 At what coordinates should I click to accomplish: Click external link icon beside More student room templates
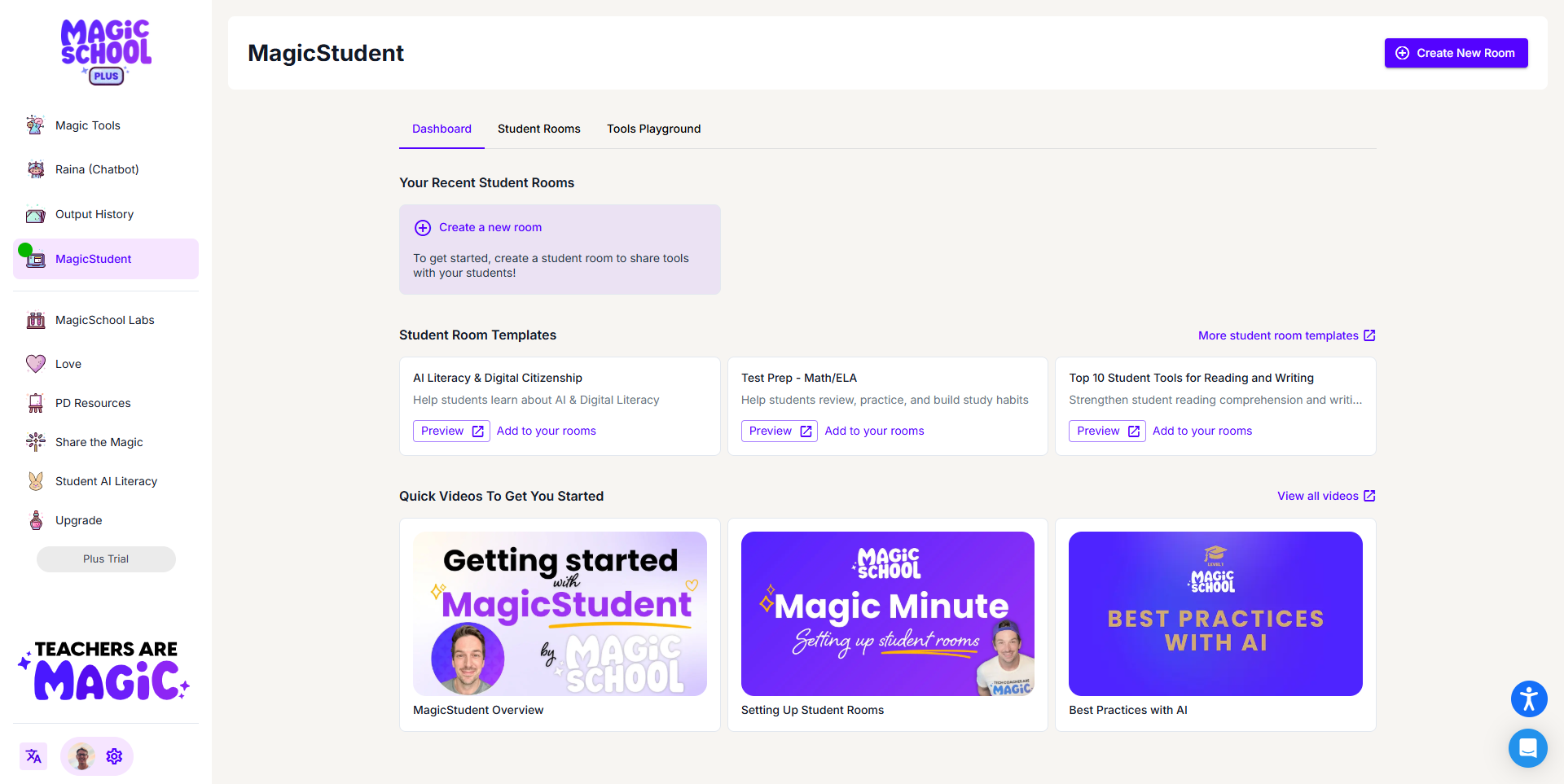[x=1369, y=335]
